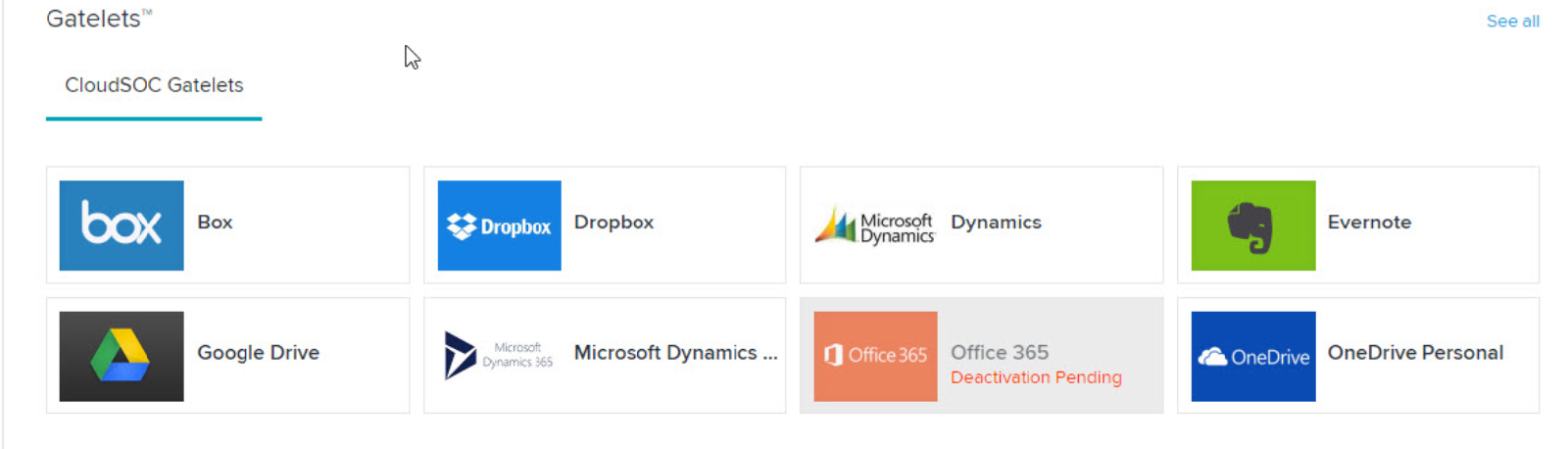Click the Evernote elephant icon
Image resolution: width=1568 pixels, height=449 pixels.
pyautogui.click(x=1252, y=225)
